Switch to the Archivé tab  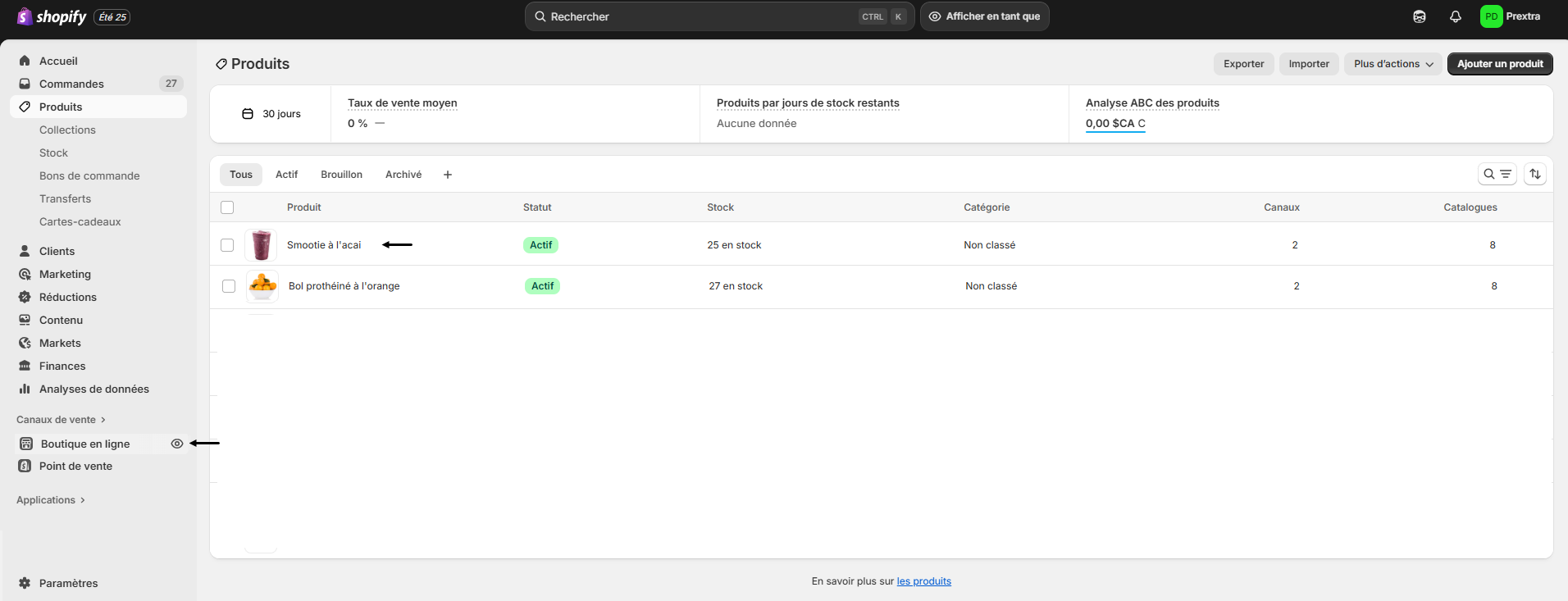click(403, 175)
